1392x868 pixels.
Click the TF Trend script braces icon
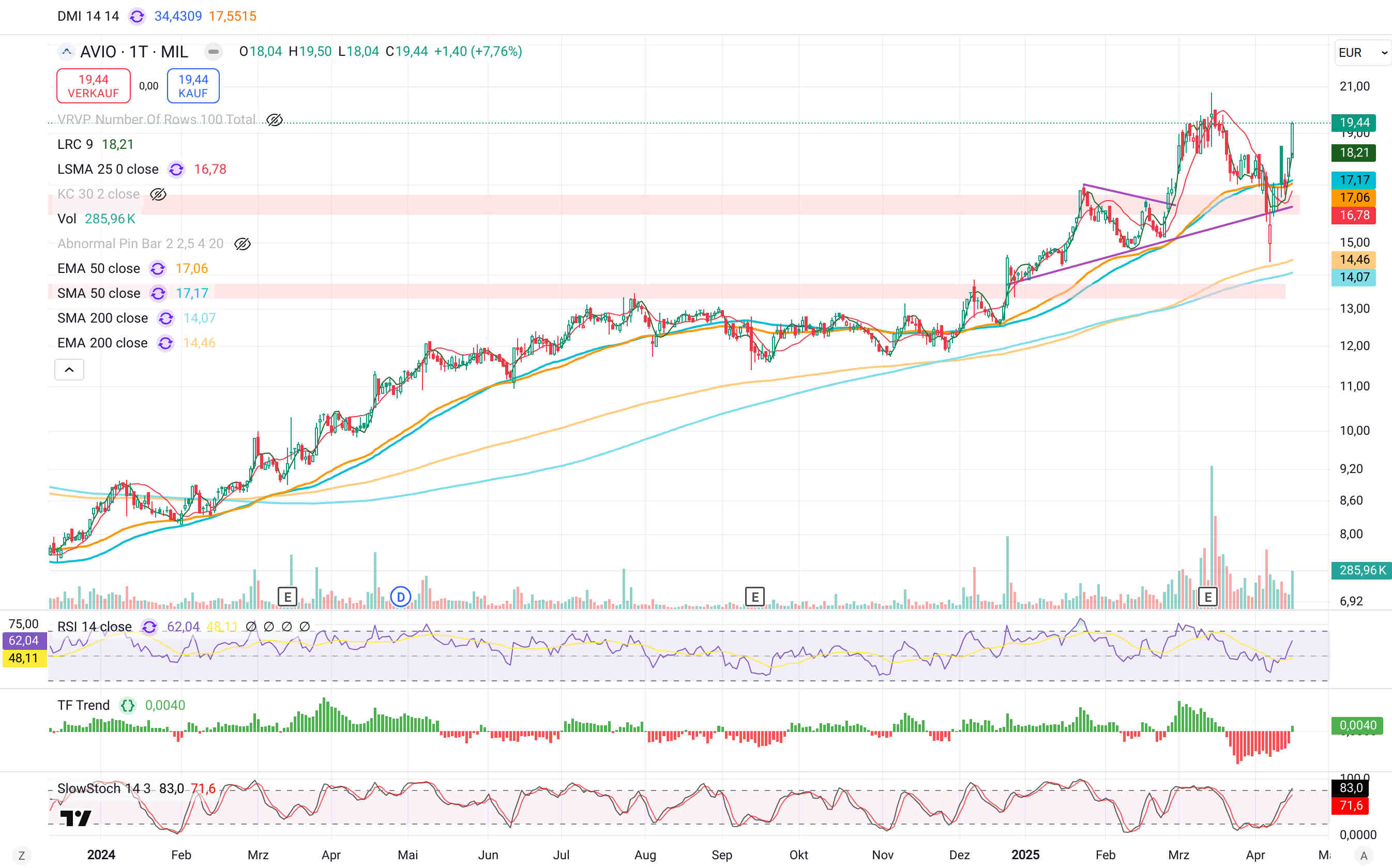click(127, 705)
